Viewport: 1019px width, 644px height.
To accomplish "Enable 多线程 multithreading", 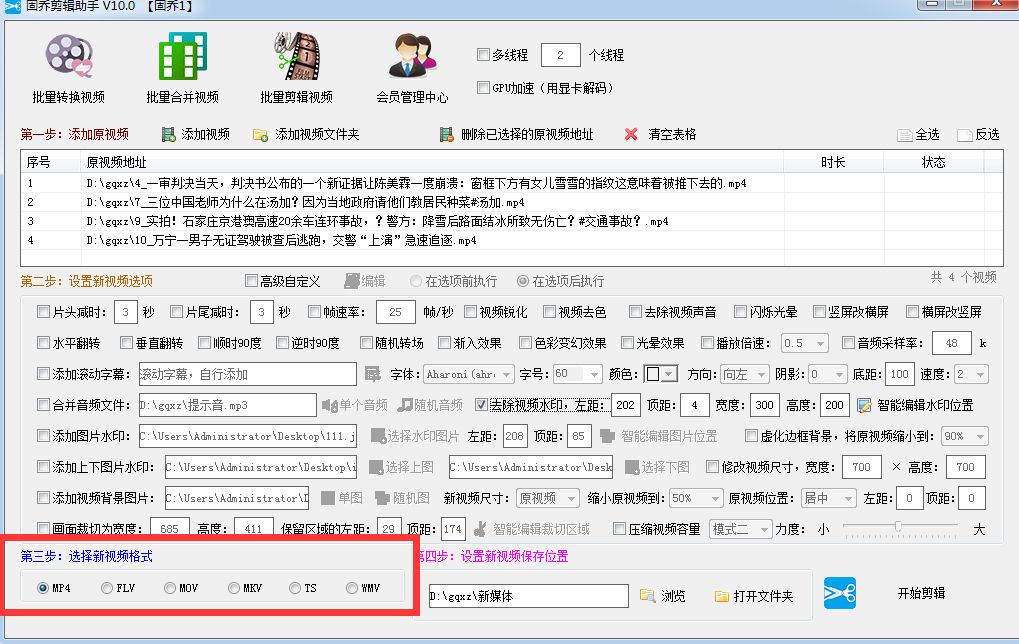I will point(484,54).
